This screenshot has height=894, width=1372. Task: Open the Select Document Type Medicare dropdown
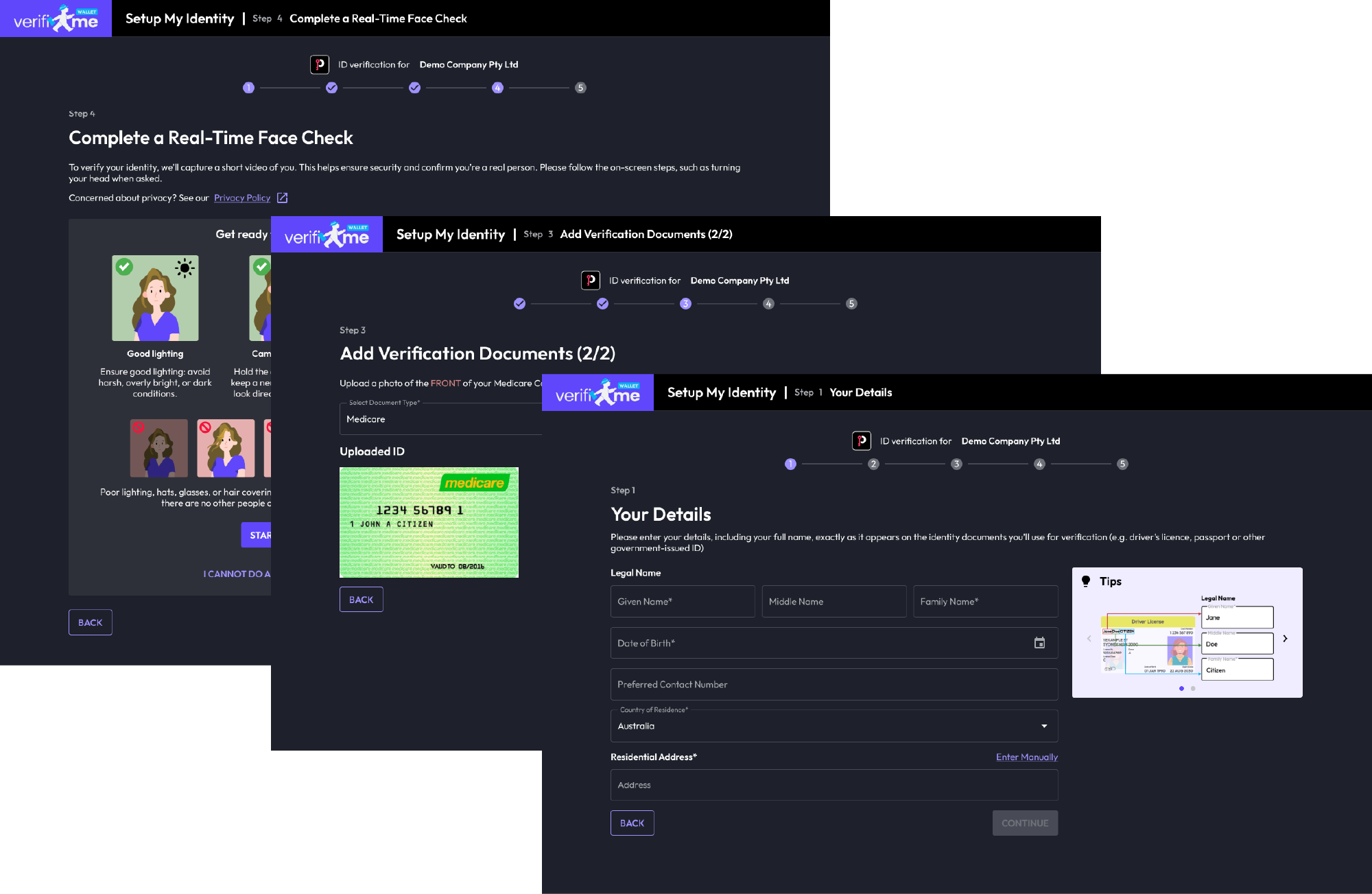[440, 419]
